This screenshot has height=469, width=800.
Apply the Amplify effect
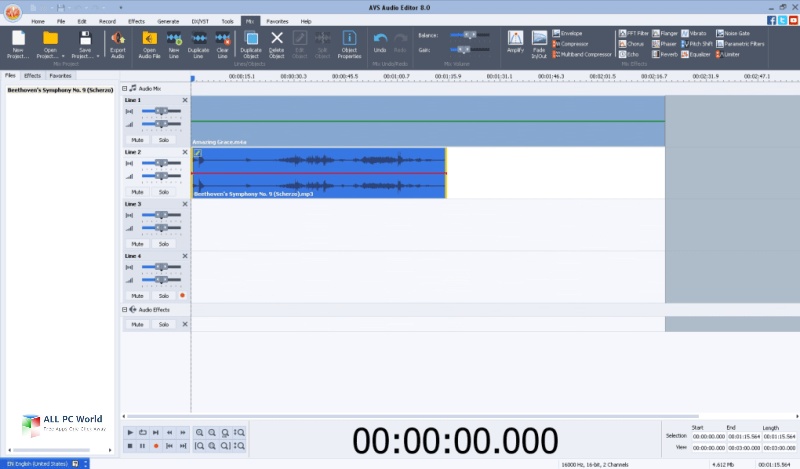click(516, 43)
